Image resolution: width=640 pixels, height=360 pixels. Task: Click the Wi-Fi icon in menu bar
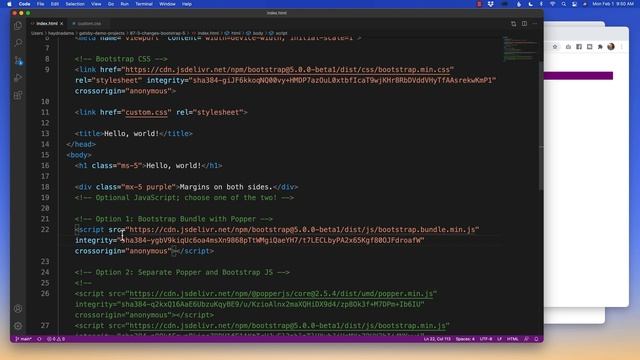[x=553, y=4]
